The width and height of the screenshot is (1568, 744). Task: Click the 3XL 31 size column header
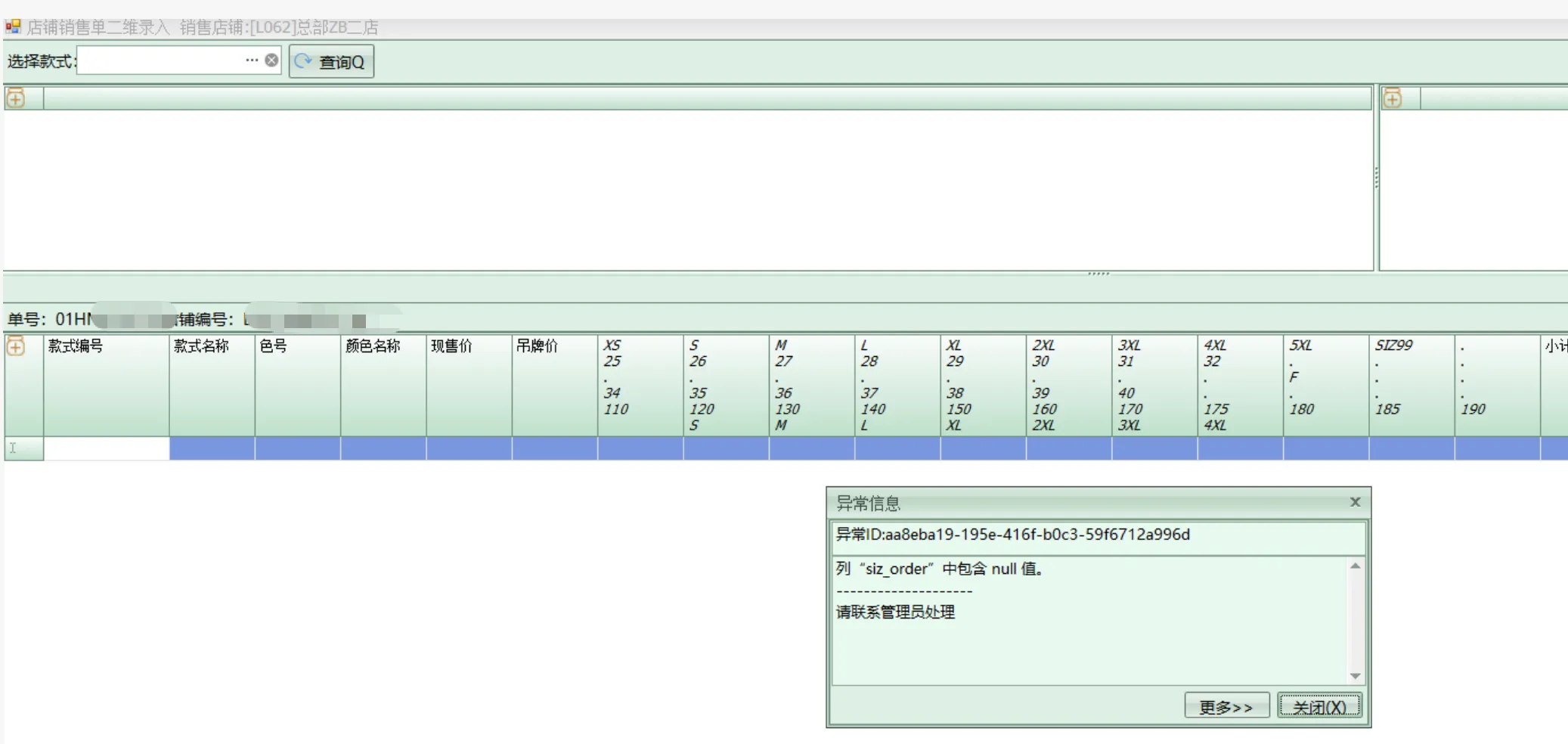pyautogui.click(x=1154, y=385)
